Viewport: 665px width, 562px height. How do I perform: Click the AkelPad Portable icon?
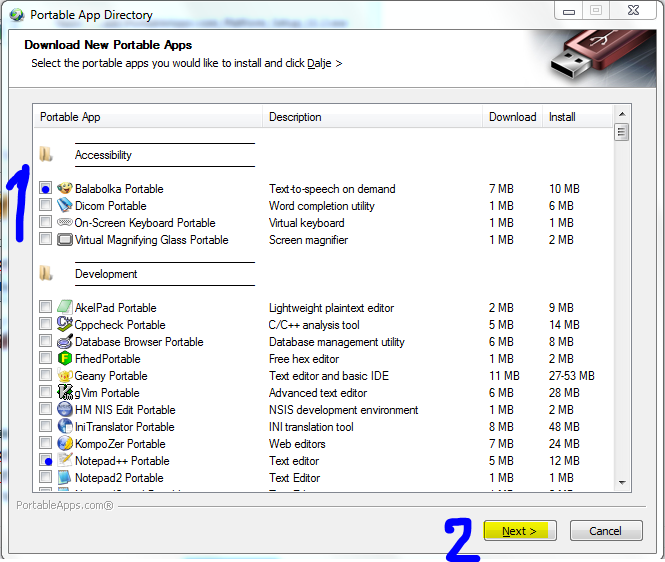(64, 307)
